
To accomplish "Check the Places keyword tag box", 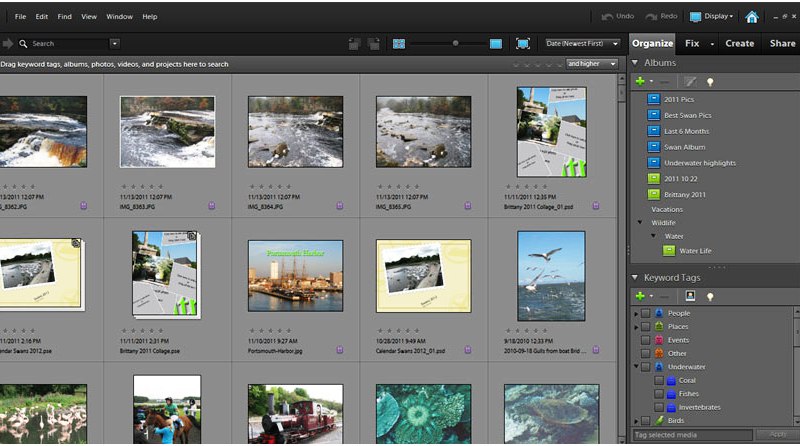I will (x=645, y=327).
